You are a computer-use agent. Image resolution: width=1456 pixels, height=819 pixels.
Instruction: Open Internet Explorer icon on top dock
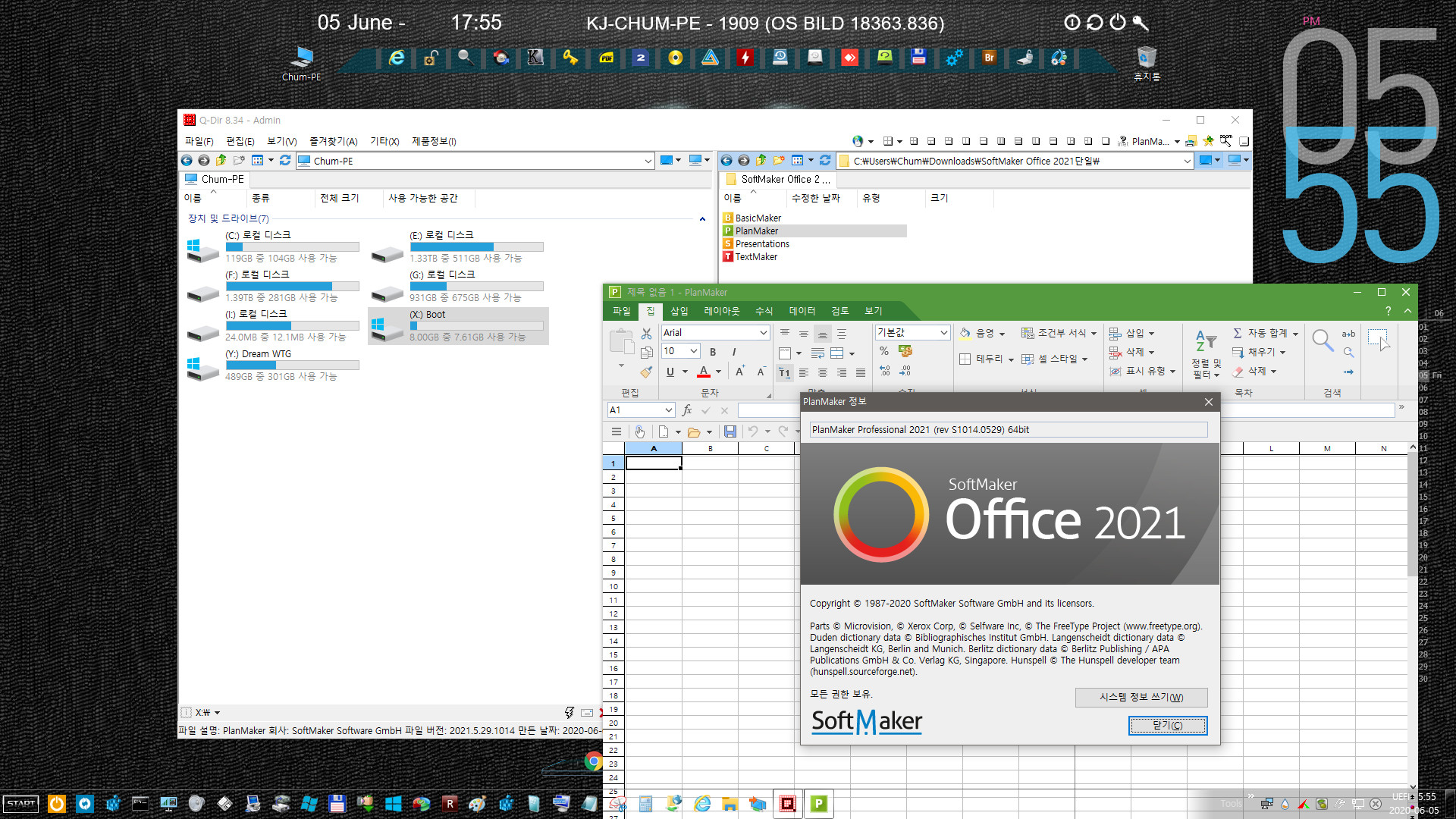click(x=396, y=58)
